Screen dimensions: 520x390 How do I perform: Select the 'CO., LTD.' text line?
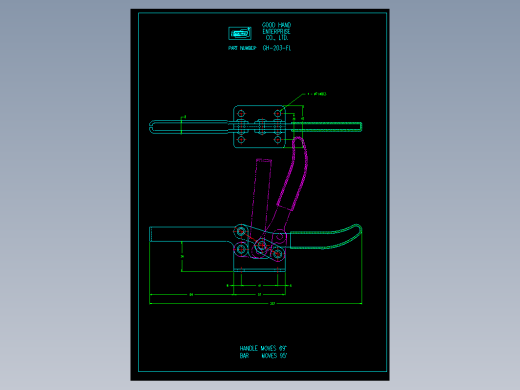click(x=277, y=38)
